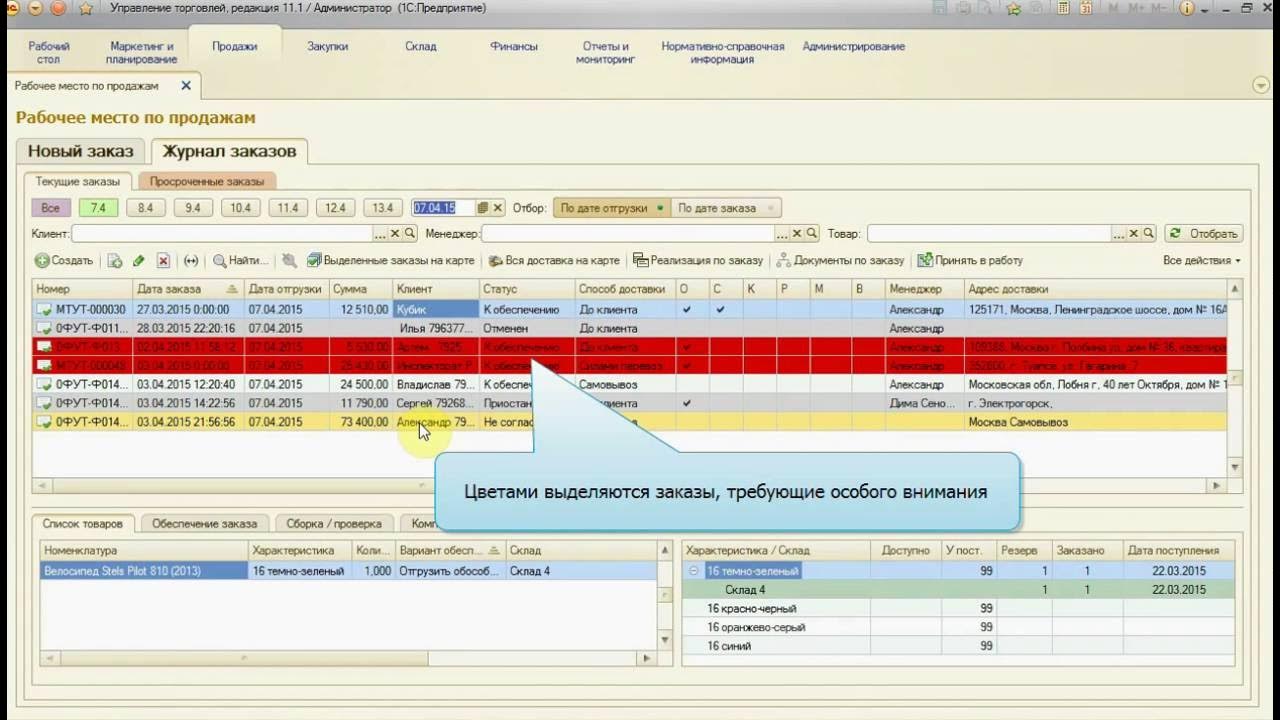Filter orders by date 13.4
This screenshot has height=720, width=1280.
[x=382, y=208]
